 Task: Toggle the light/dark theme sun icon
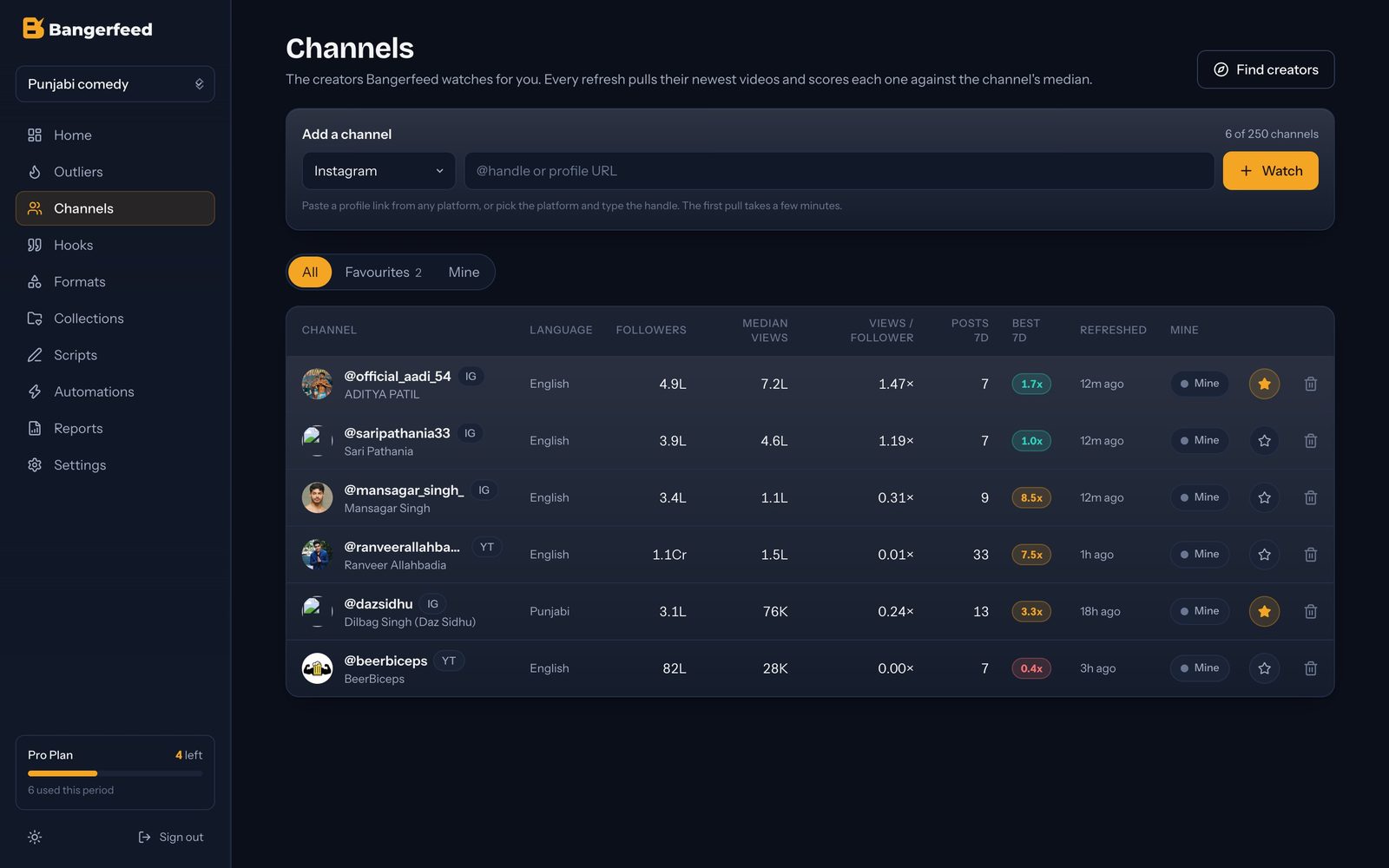click(x=35, y=838)
